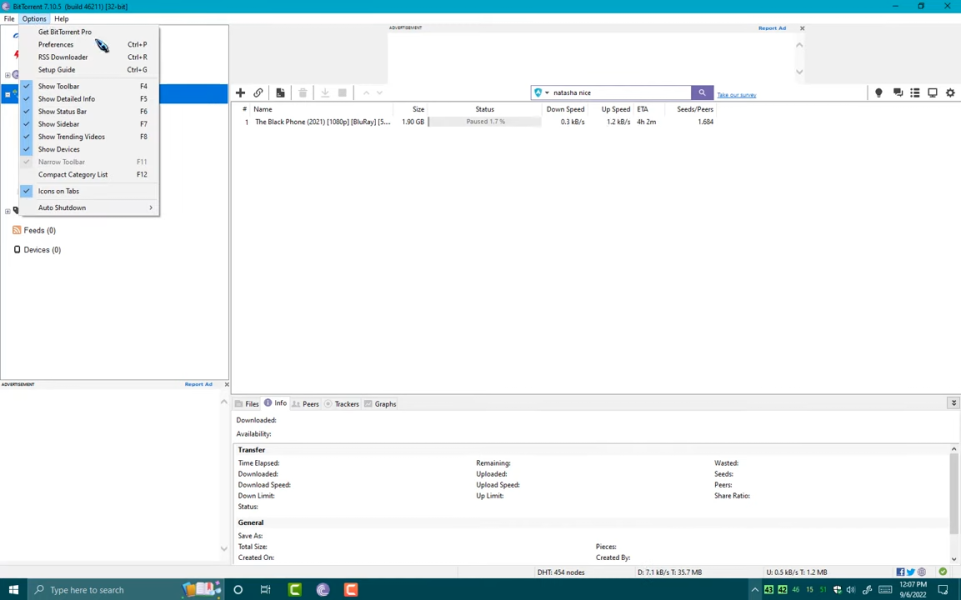This screenshot has width=961, height=600.
Task: Click the search field containing natasha nice
Action: tap(620, 93)
